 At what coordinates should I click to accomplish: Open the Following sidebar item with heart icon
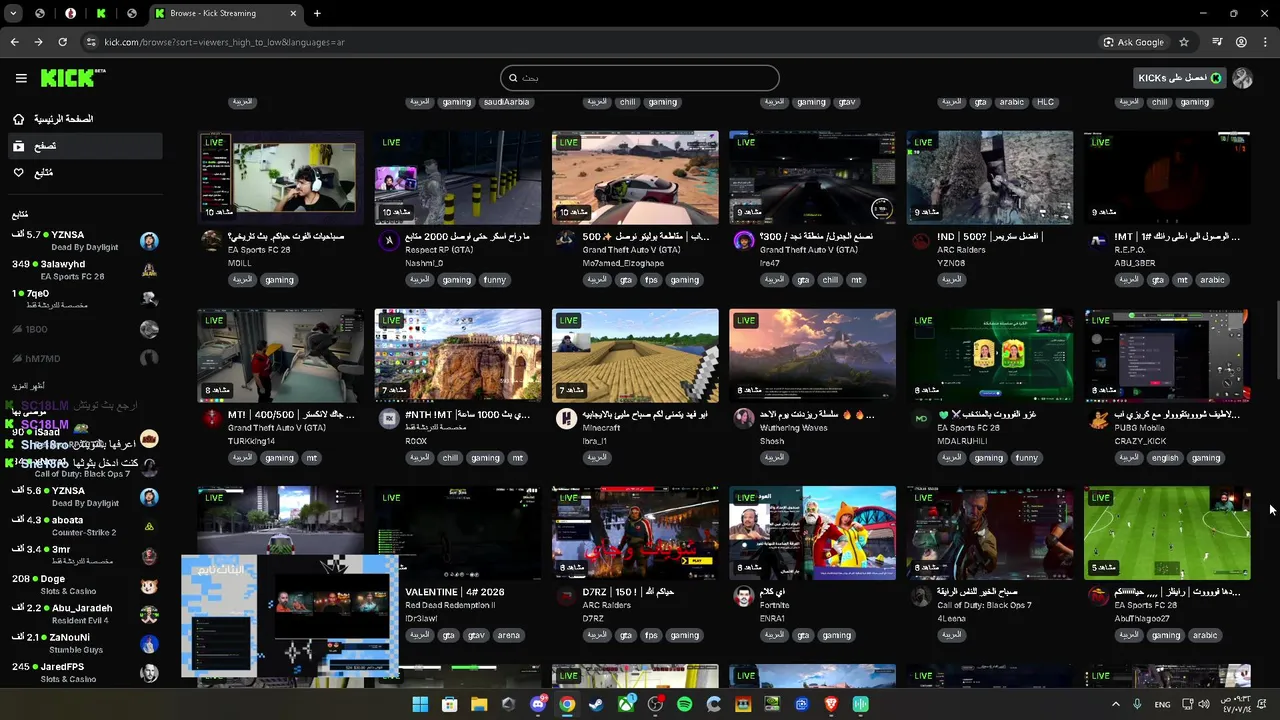click(x=84, y=173)
